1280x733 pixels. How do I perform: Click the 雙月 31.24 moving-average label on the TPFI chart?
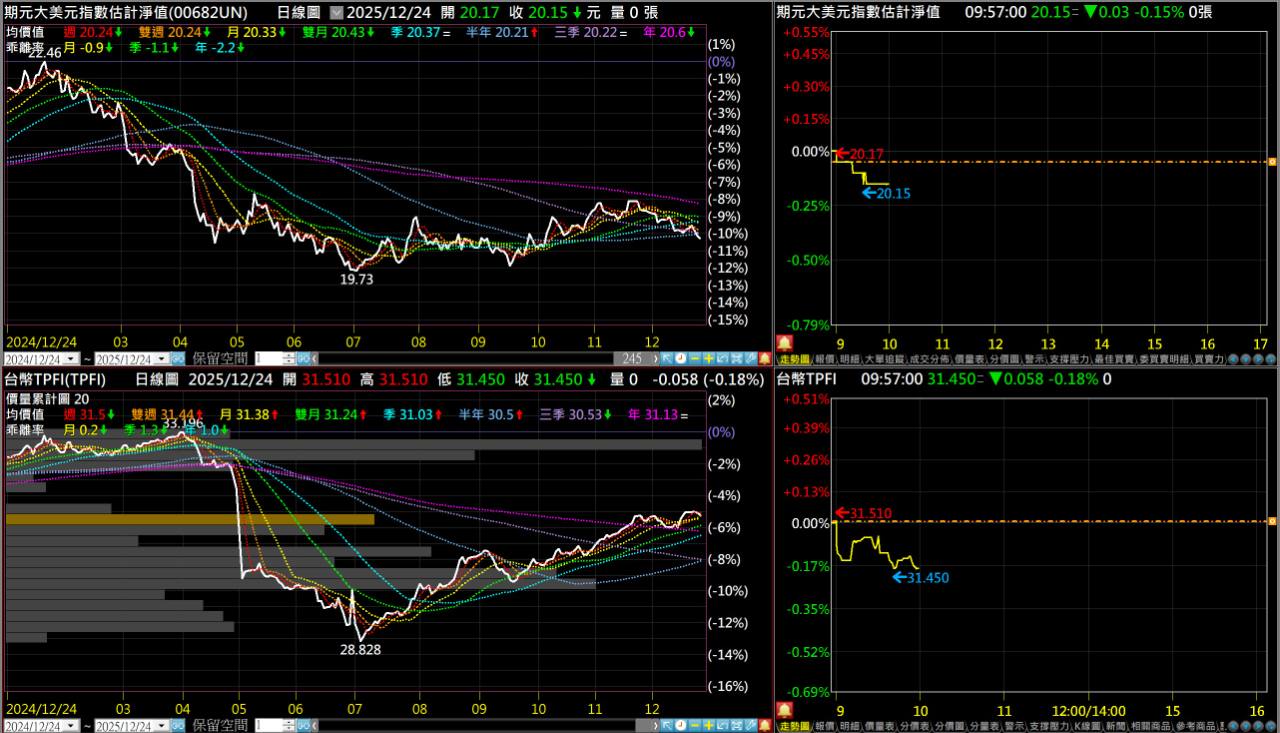330,414
